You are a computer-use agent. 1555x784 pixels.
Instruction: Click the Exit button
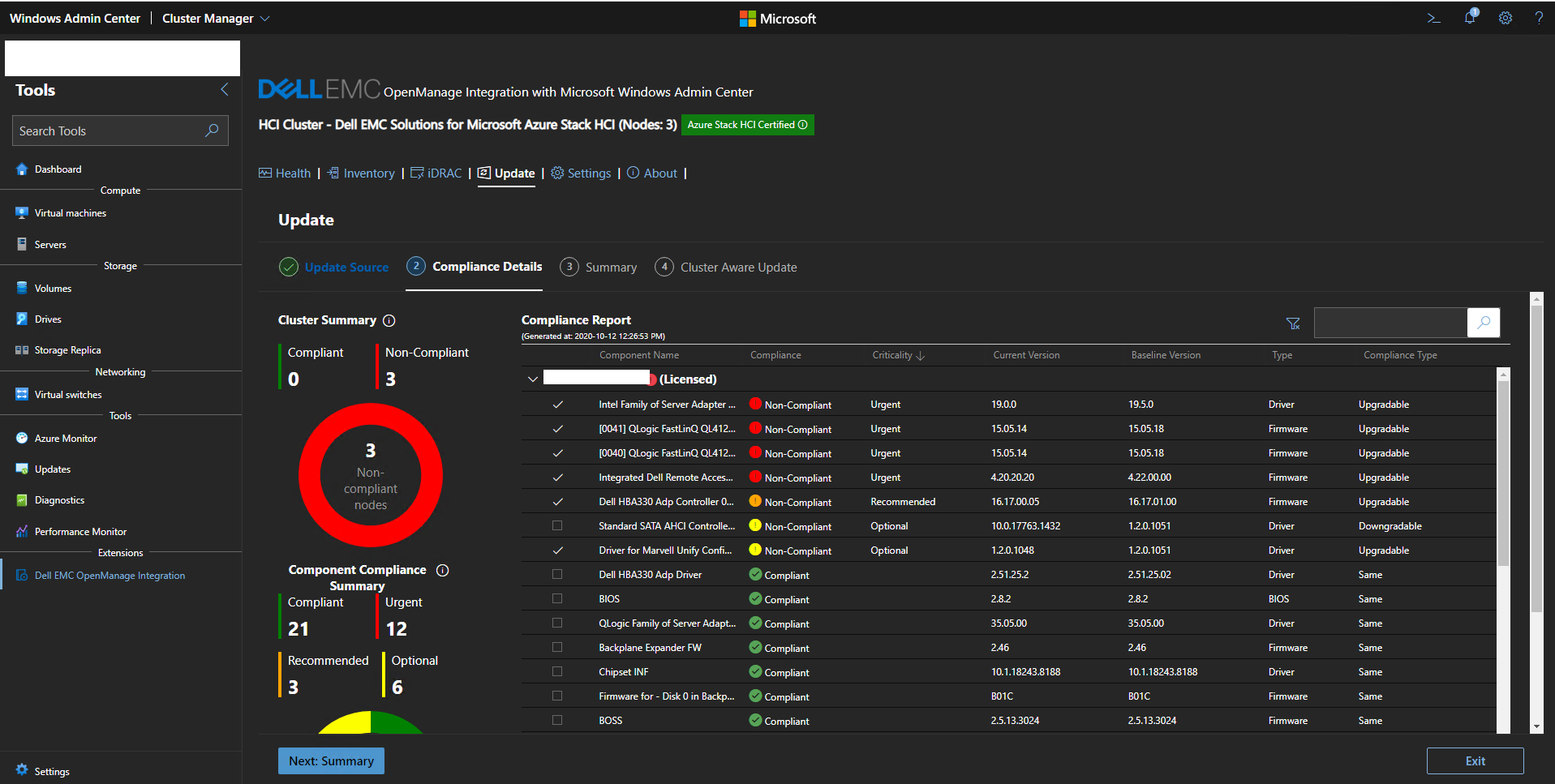coord(1475,760)
